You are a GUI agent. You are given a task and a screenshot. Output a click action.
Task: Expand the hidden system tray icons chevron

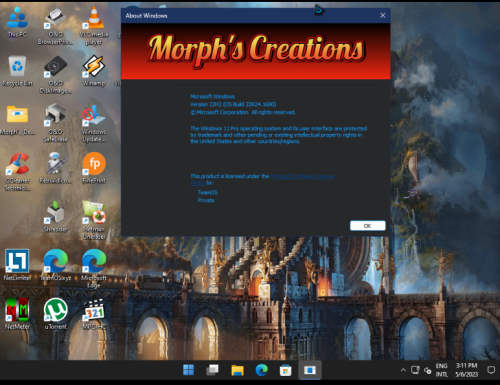403,370
